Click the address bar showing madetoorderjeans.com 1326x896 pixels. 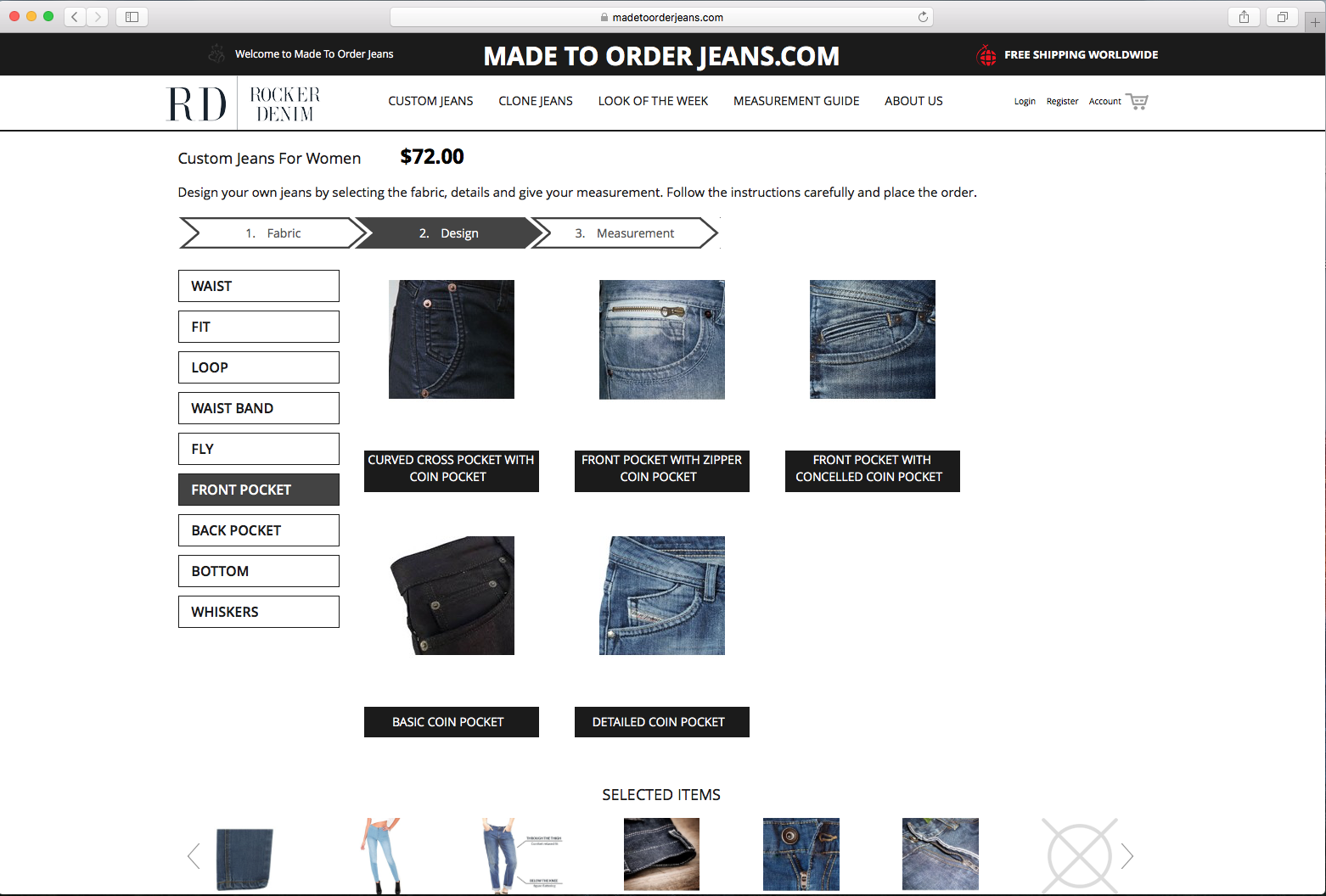pos(661,17)
